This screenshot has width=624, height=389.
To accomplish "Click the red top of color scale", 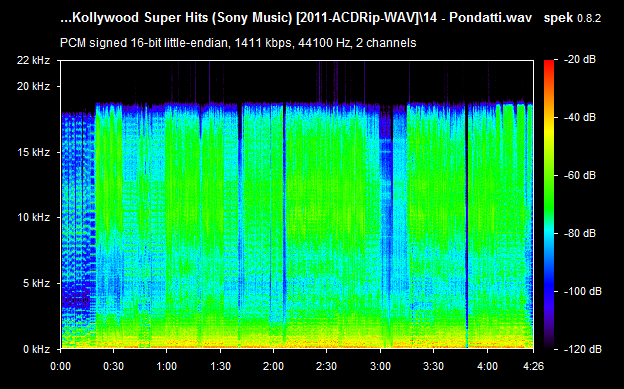I will pyautogui.click(x=549, y=64).
